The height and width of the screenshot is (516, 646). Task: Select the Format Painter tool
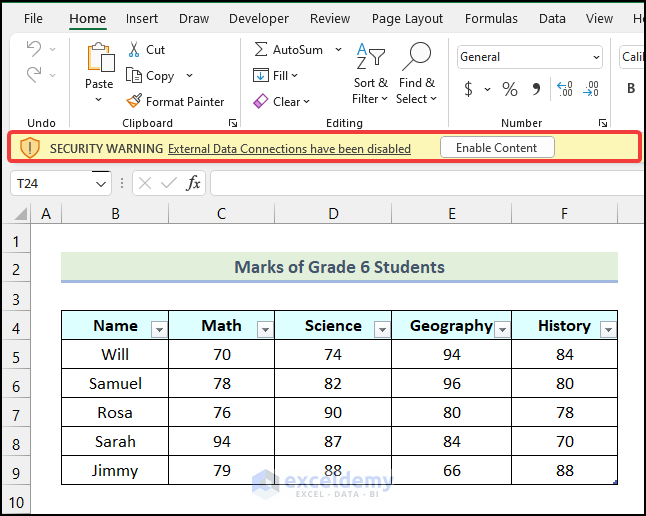[175, 101]
